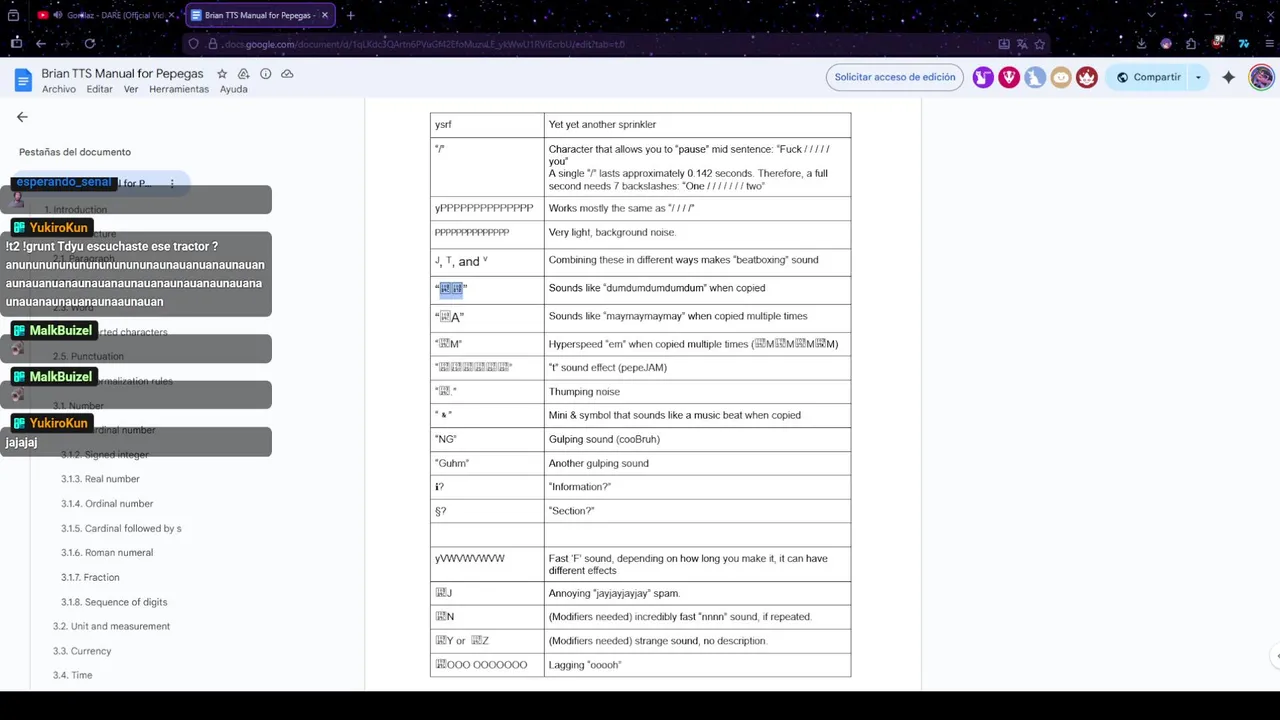
Task: Jump to 3.3. Currency outline entry
Action: click(x=82, y=651)
